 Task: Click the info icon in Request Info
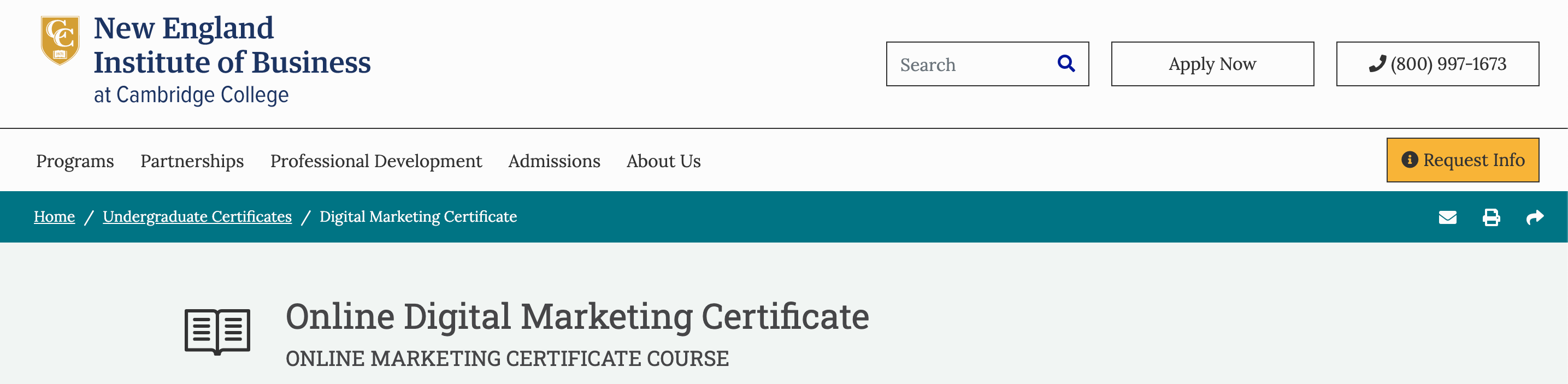[x=1410, y=160]
